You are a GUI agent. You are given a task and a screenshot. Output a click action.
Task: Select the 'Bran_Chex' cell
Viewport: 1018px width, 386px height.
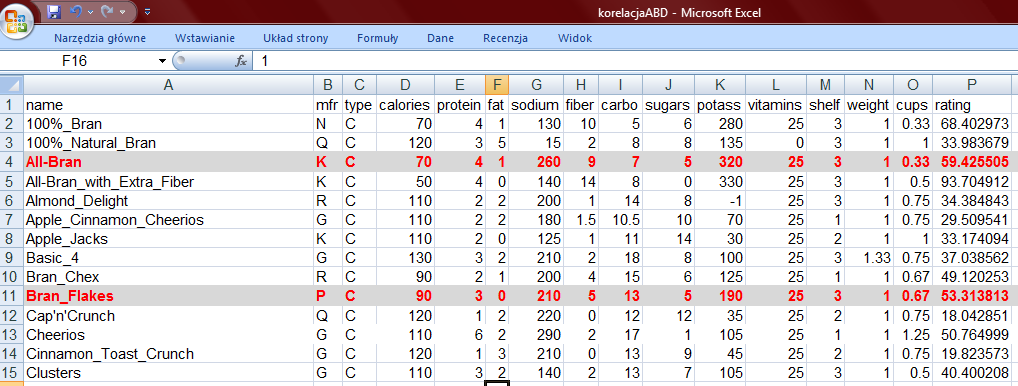pyautogui.click(x=168, y=277)
